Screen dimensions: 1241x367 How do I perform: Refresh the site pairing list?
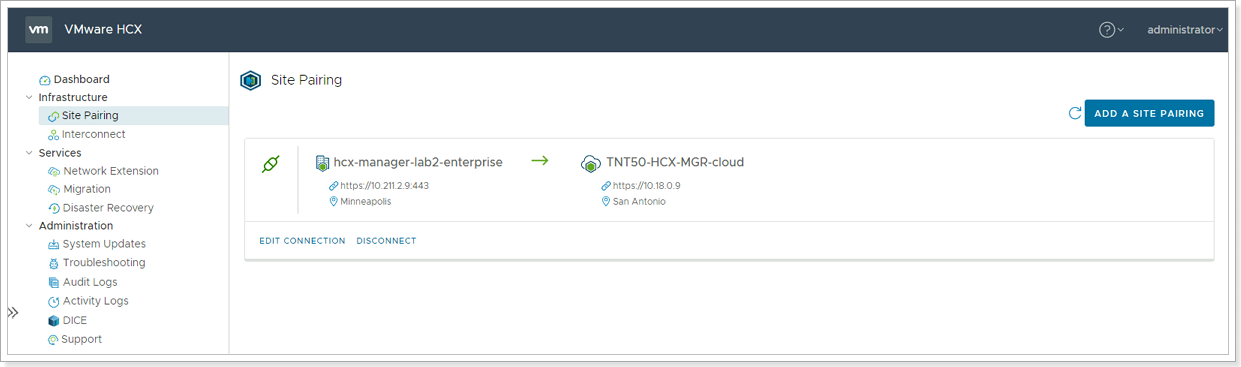[x=1075, y=113]
